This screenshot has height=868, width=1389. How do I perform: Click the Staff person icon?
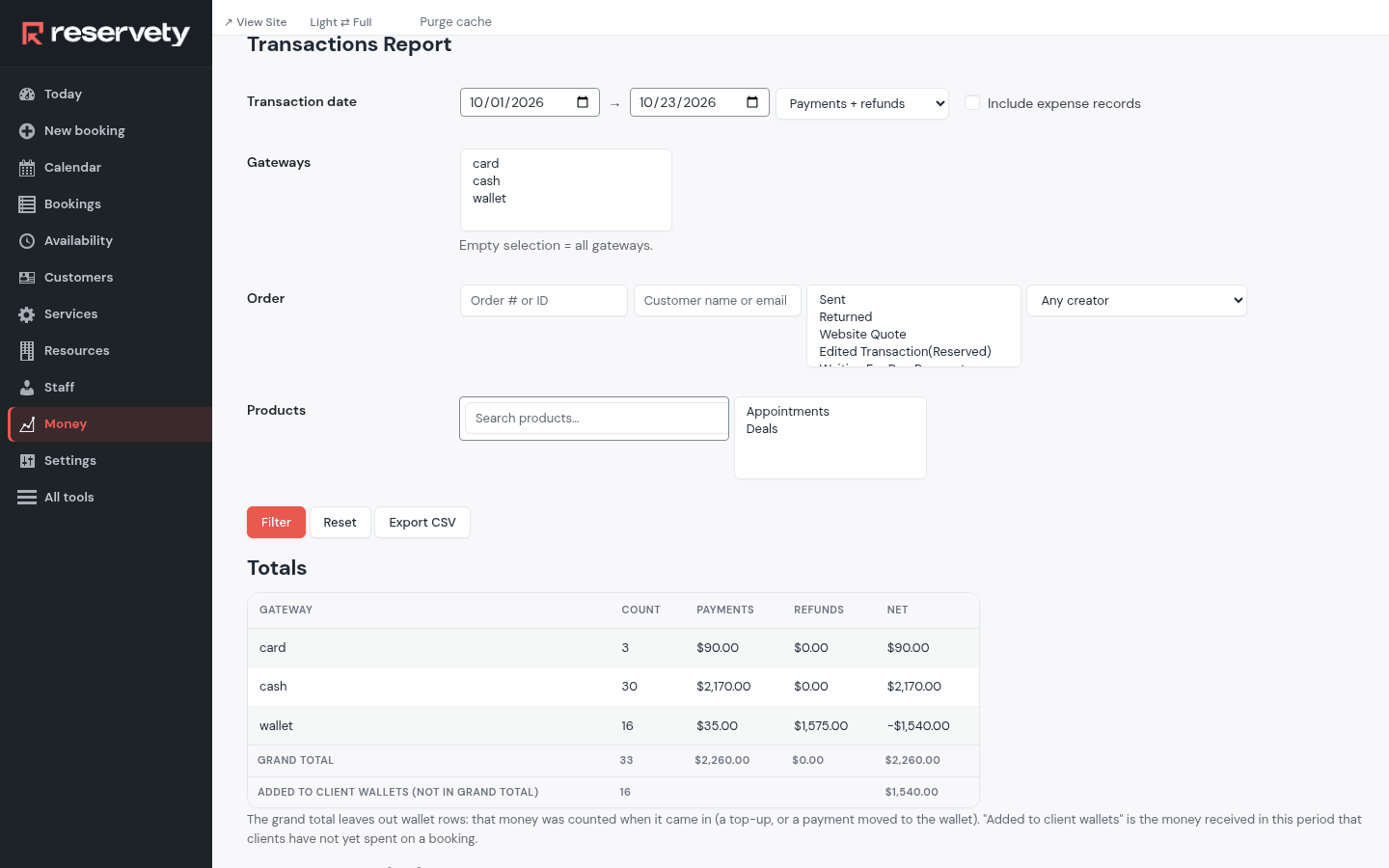27,388
